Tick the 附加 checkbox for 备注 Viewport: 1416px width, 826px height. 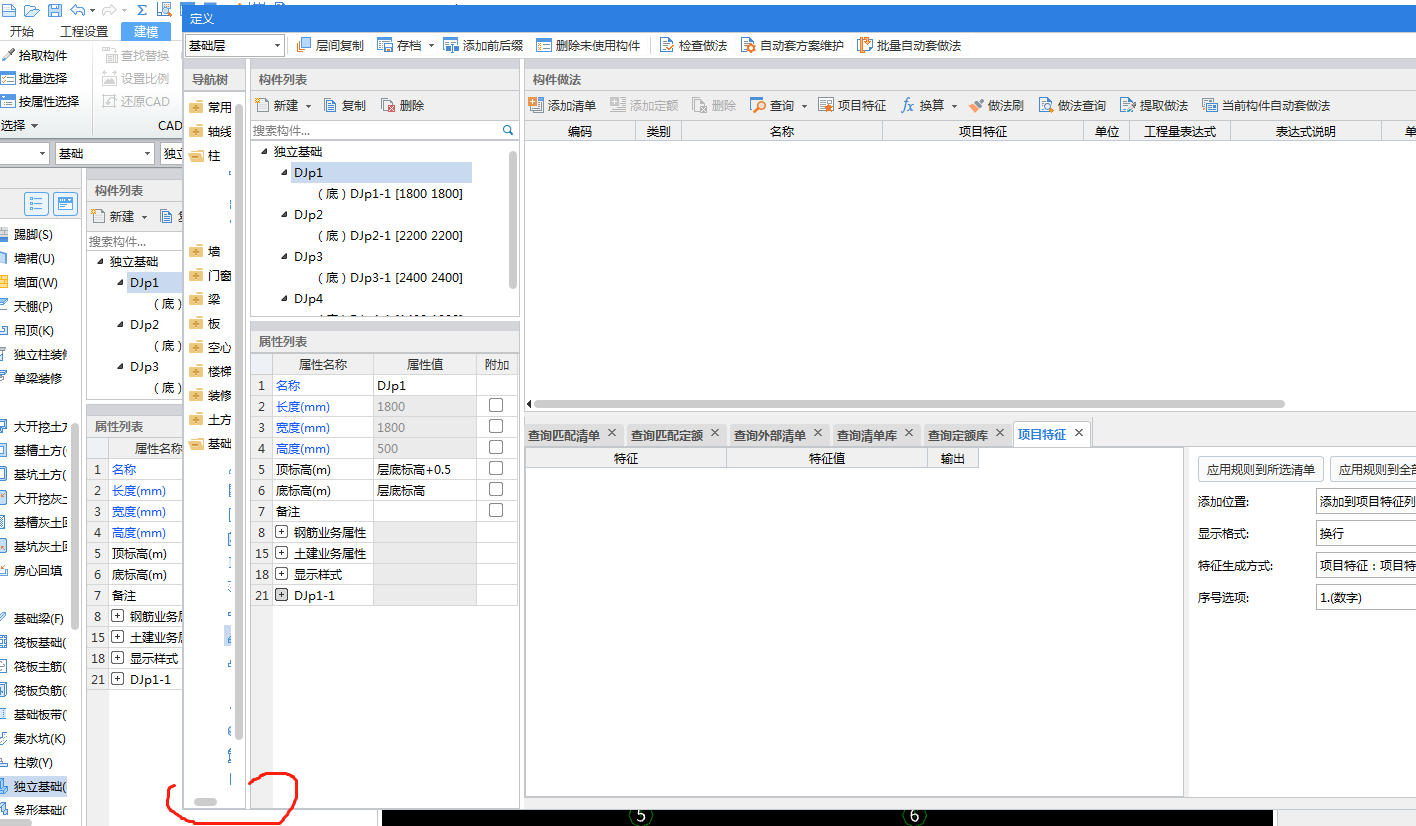click(496, 510)
